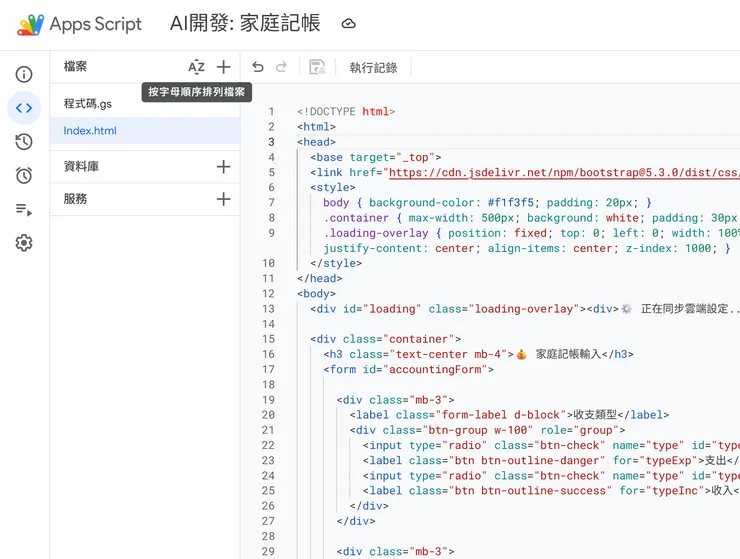Click the btn-outline-danger label line
The width and height of the screenshot is (740, 559).
(551, 460)
